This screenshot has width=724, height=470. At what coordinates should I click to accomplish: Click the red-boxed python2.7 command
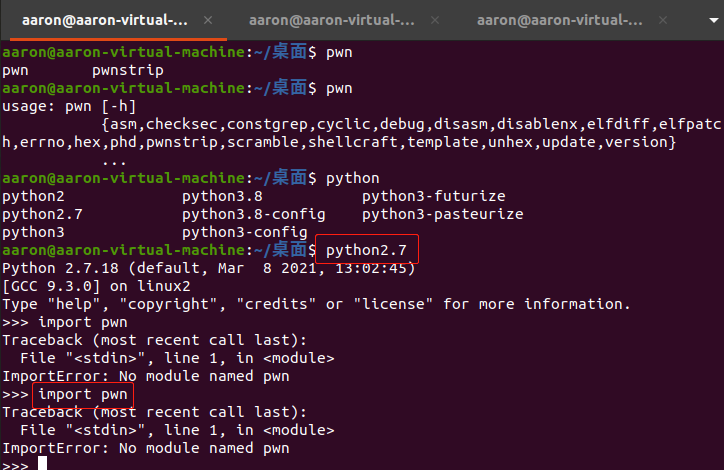tap(367, 249)
